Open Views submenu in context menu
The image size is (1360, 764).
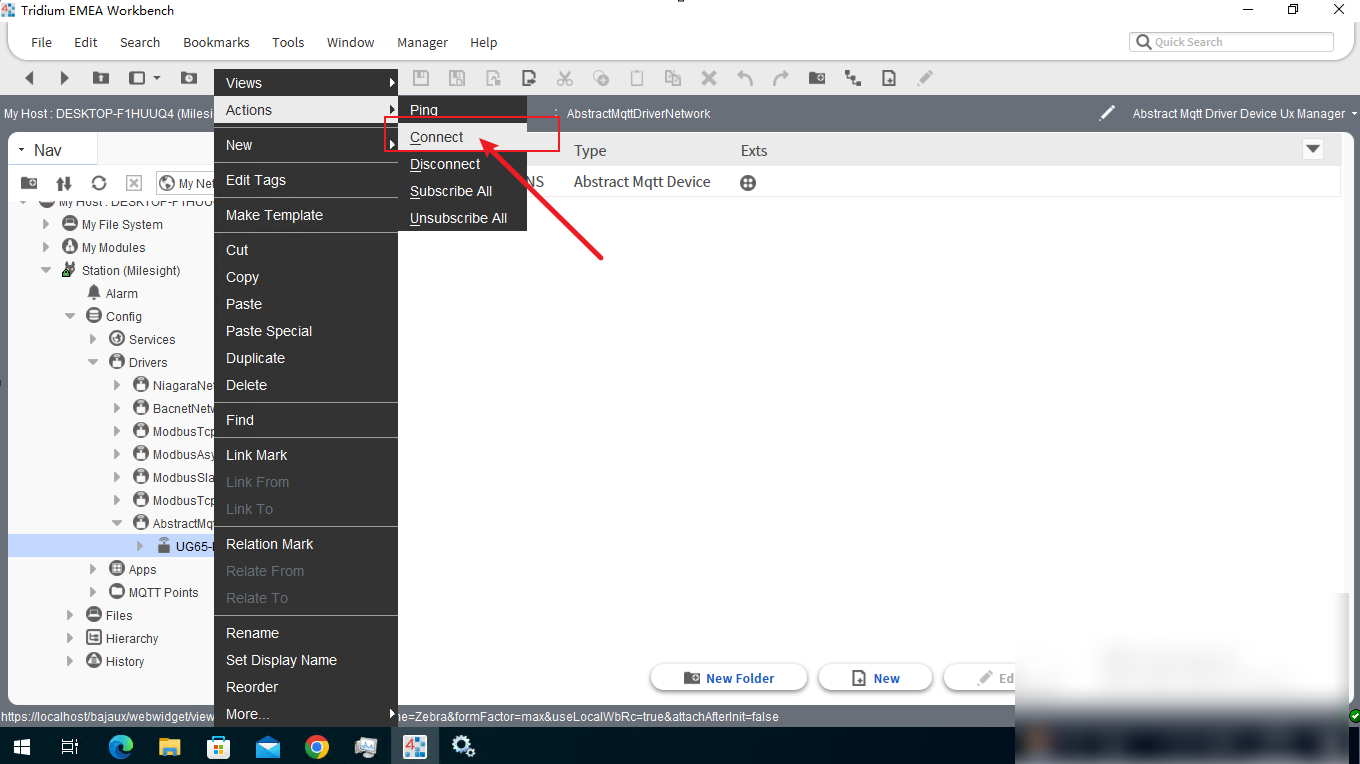306,83
